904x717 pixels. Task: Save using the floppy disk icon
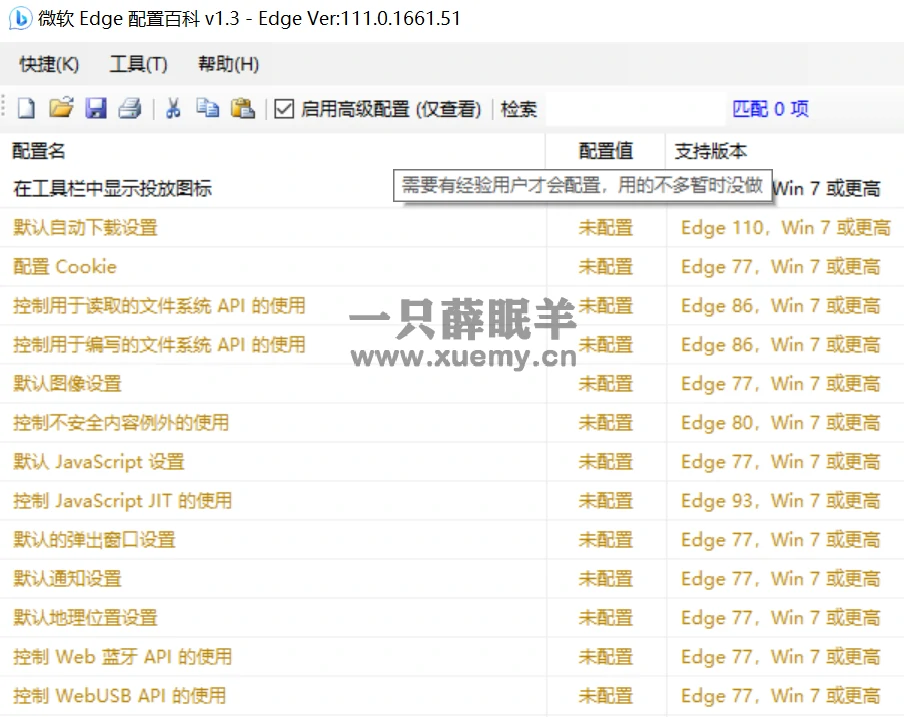pos(96,108)
